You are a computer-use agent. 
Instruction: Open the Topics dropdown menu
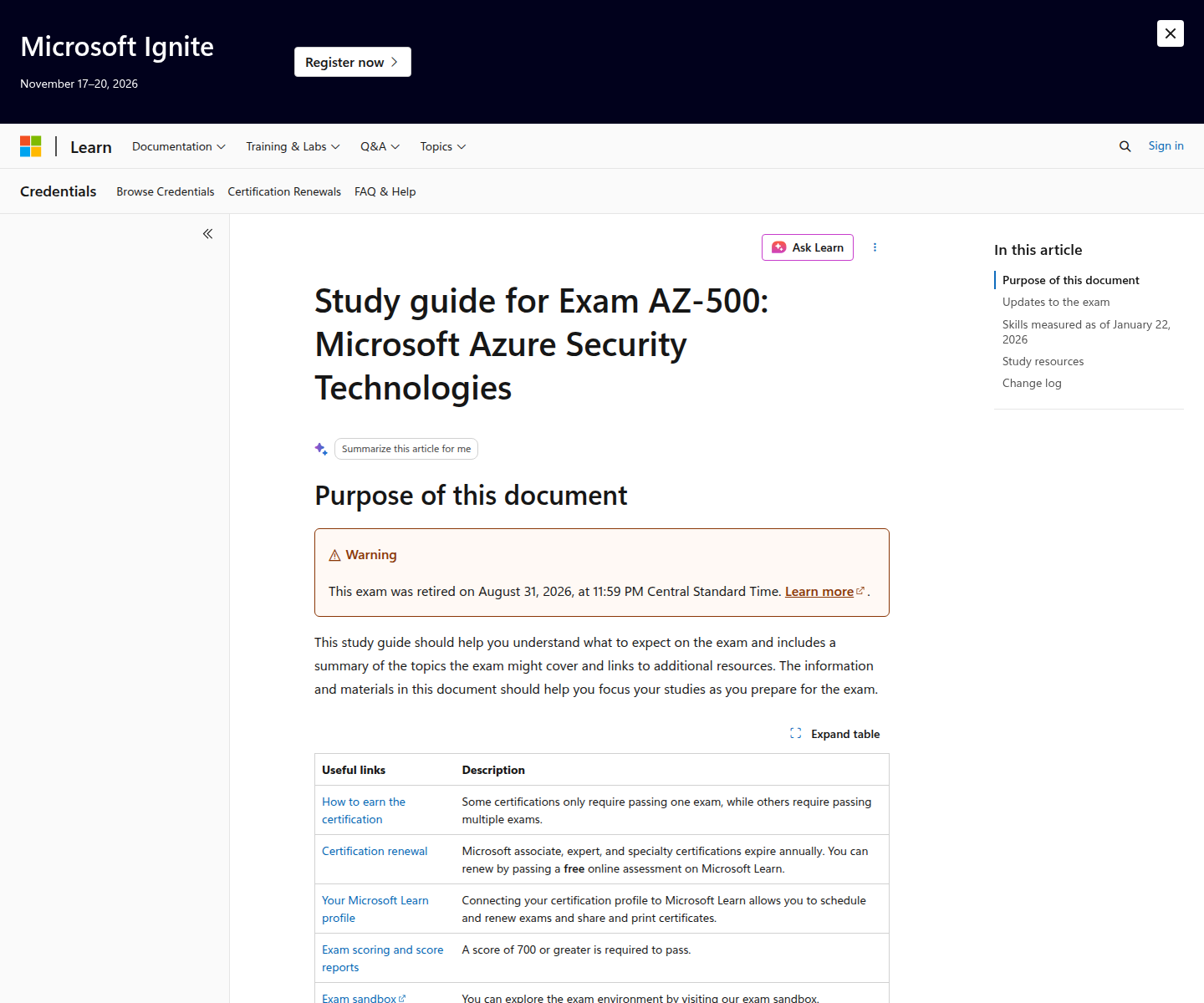pyautogui.click(x=443, y=146)
